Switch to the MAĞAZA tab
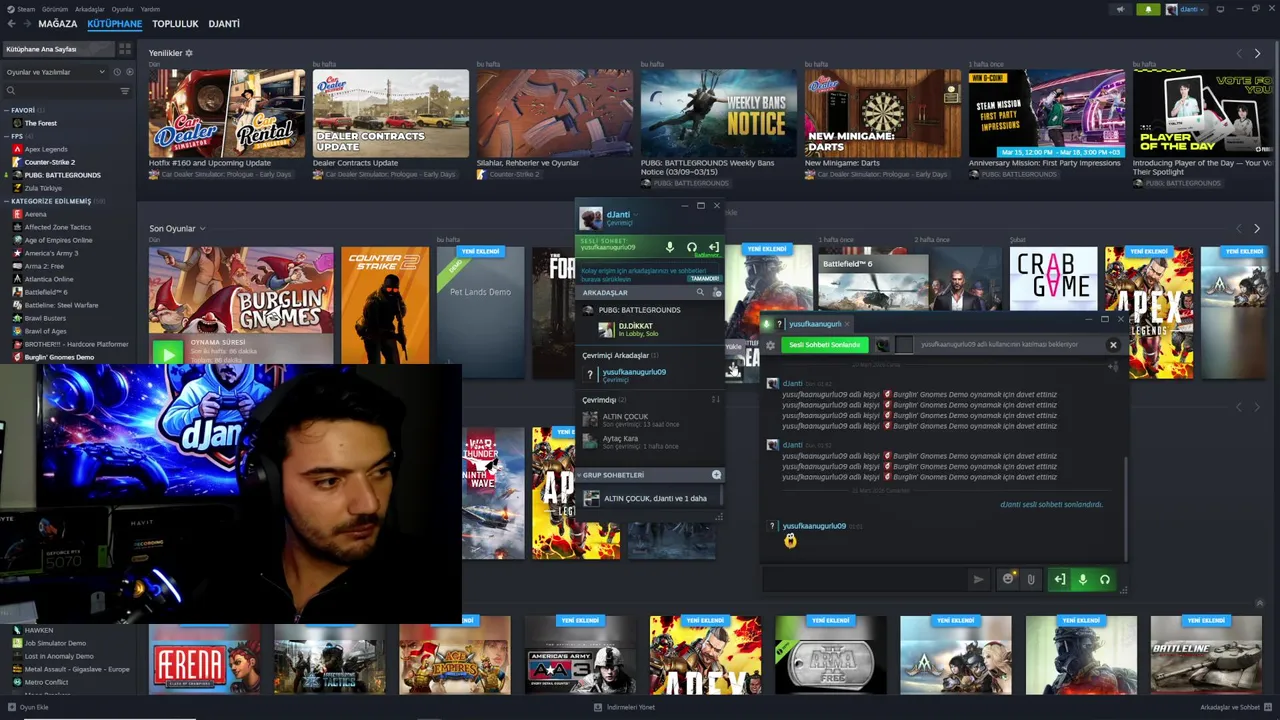Image resolution: width=1280 pixels, height=720 pixels. 58,23
